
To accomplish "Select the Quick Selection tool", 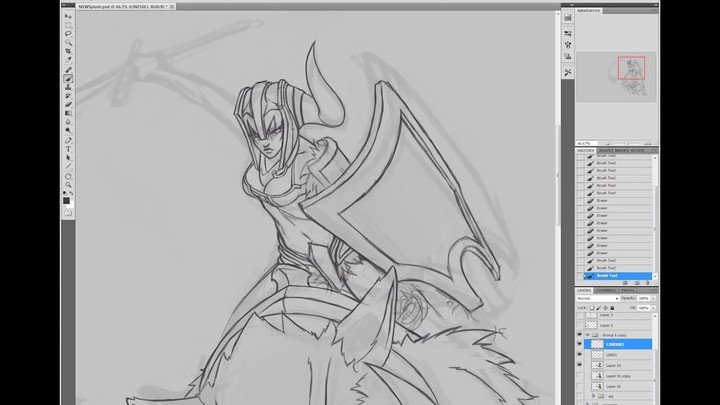I will pos(68,42).
